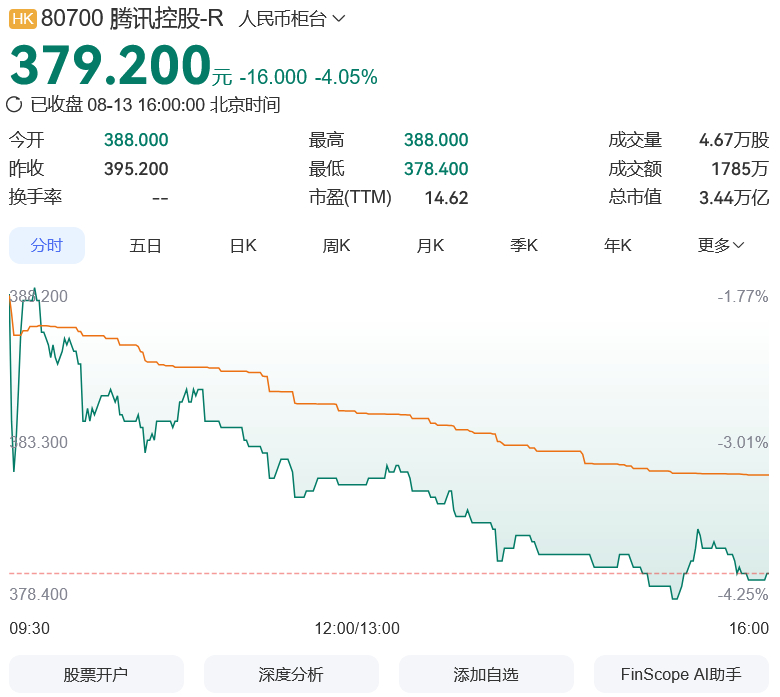Click the 16:00 time axis label
The width and height of the screenshot is (780, 697).
pos(749,628)
